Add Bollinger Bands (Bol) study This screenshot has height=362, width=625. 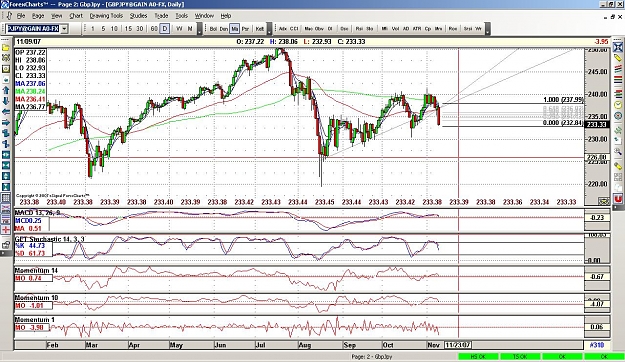pos(213,29)
